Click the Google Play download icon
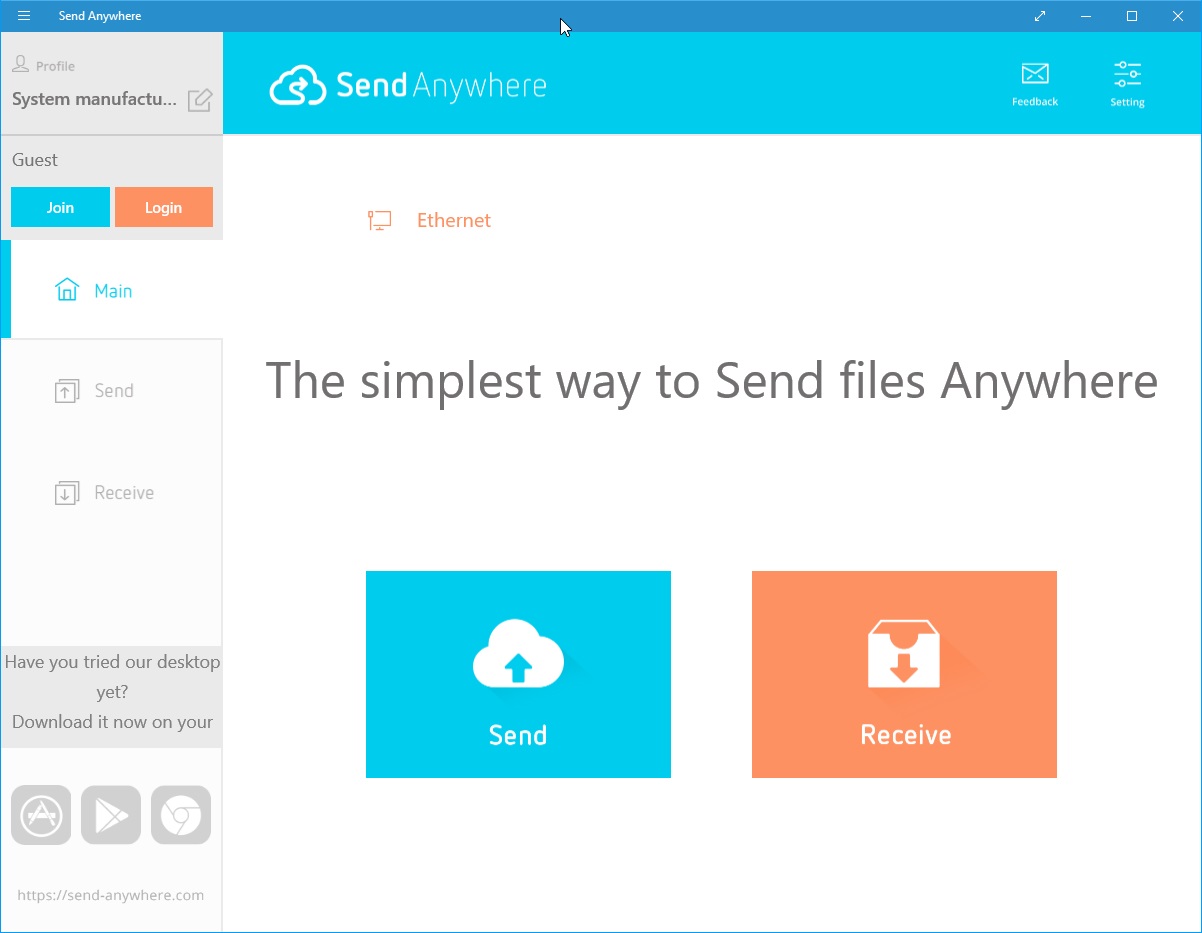 [111, 815]
